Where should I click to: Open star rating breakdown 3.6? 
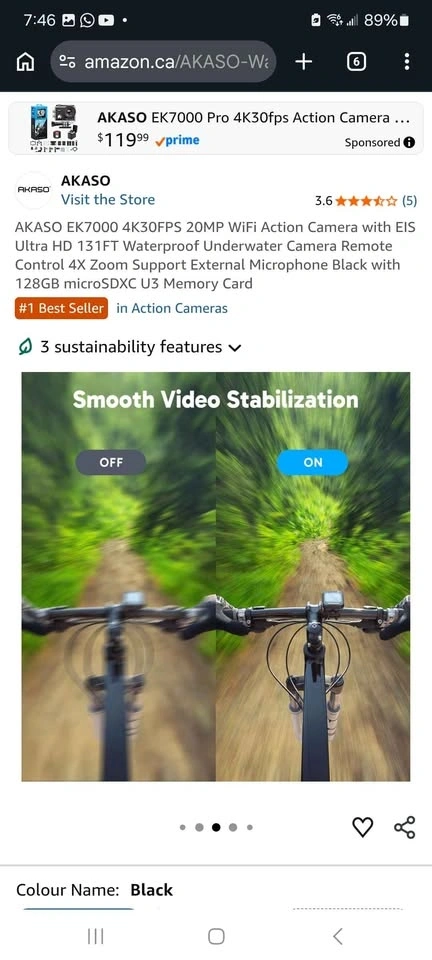pos(366,200)
